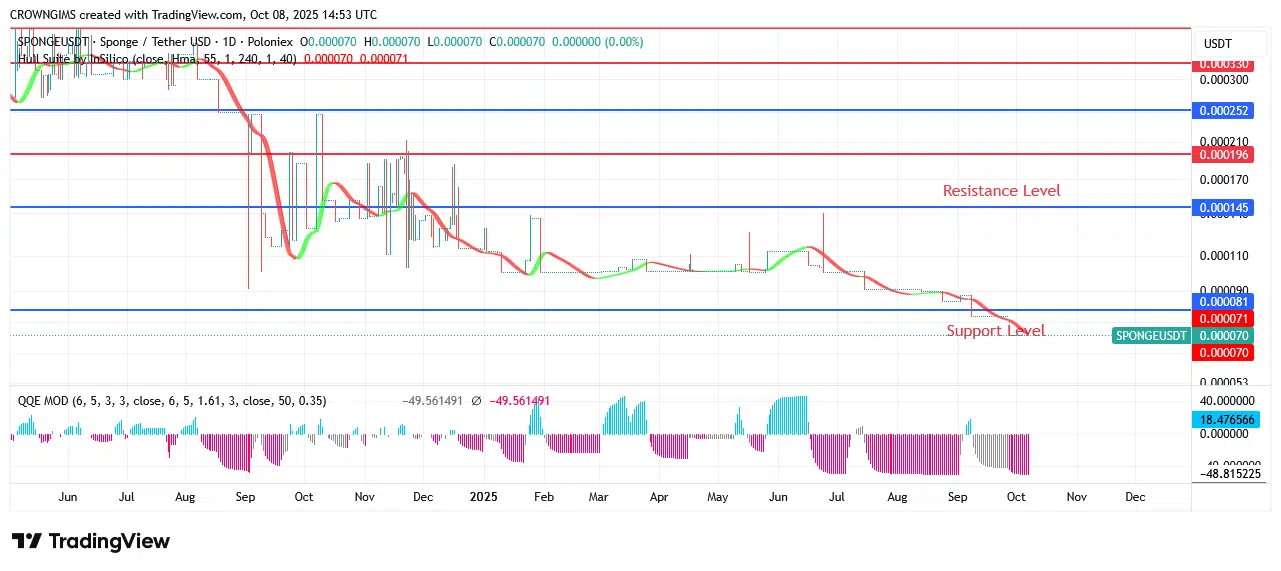Click the Feb marker on time axis
The width and height of the screenshot is (1281, 571).
click(x=541, y=497)
